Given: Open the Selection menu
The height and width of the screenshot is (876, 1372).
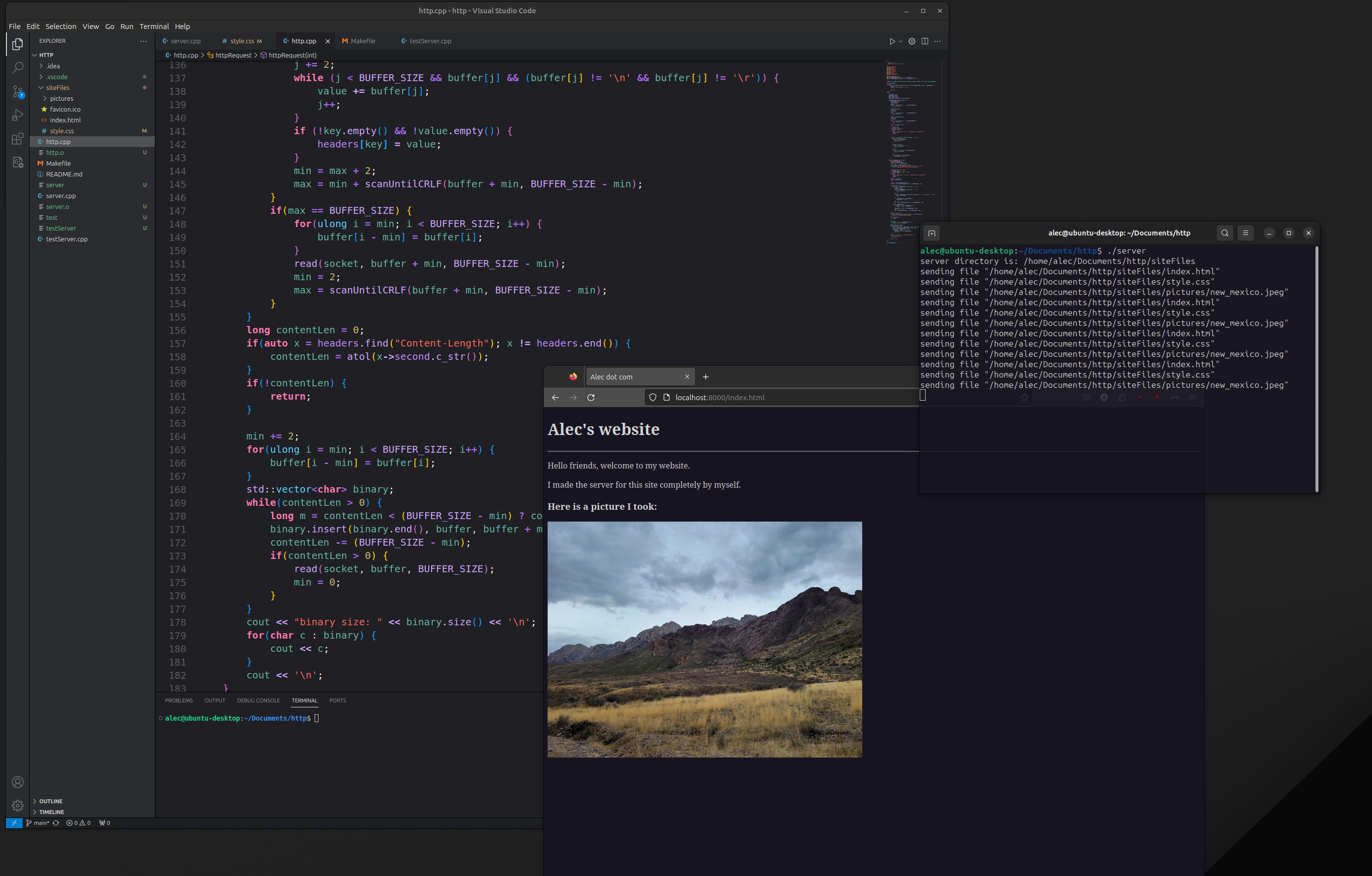Looking at the screenshot, I should click(60, 26).
